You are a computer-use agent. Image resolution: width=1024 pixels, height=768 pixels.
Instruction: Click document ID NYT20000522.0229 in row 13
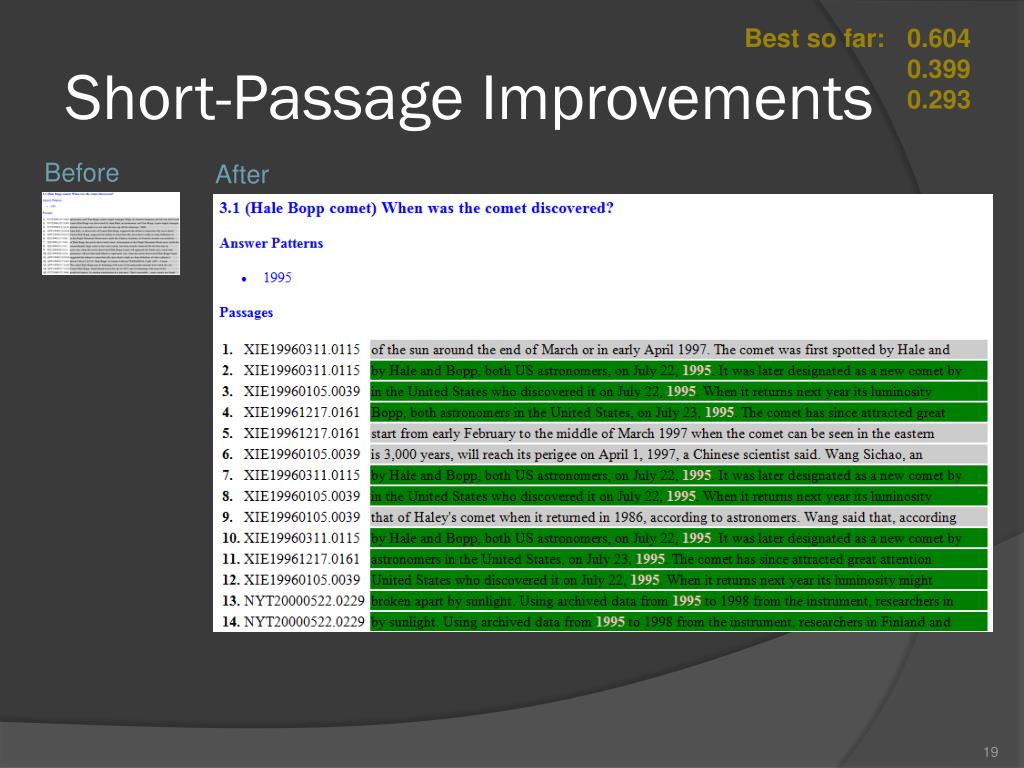click(x=304, y=601)
